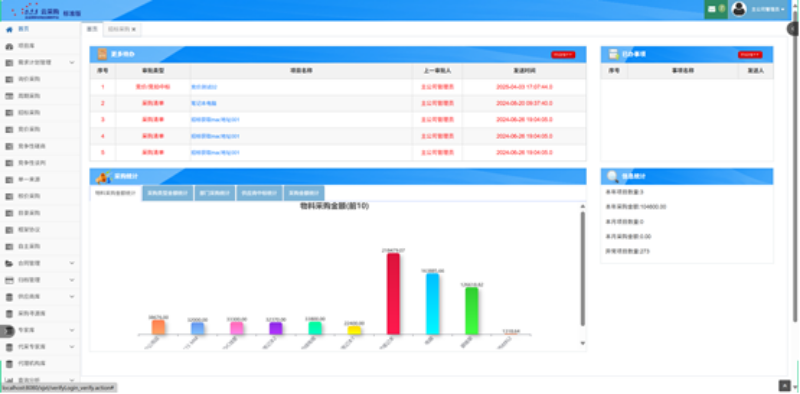Click the chart panel scroll-up arrow

click(583, 206)
